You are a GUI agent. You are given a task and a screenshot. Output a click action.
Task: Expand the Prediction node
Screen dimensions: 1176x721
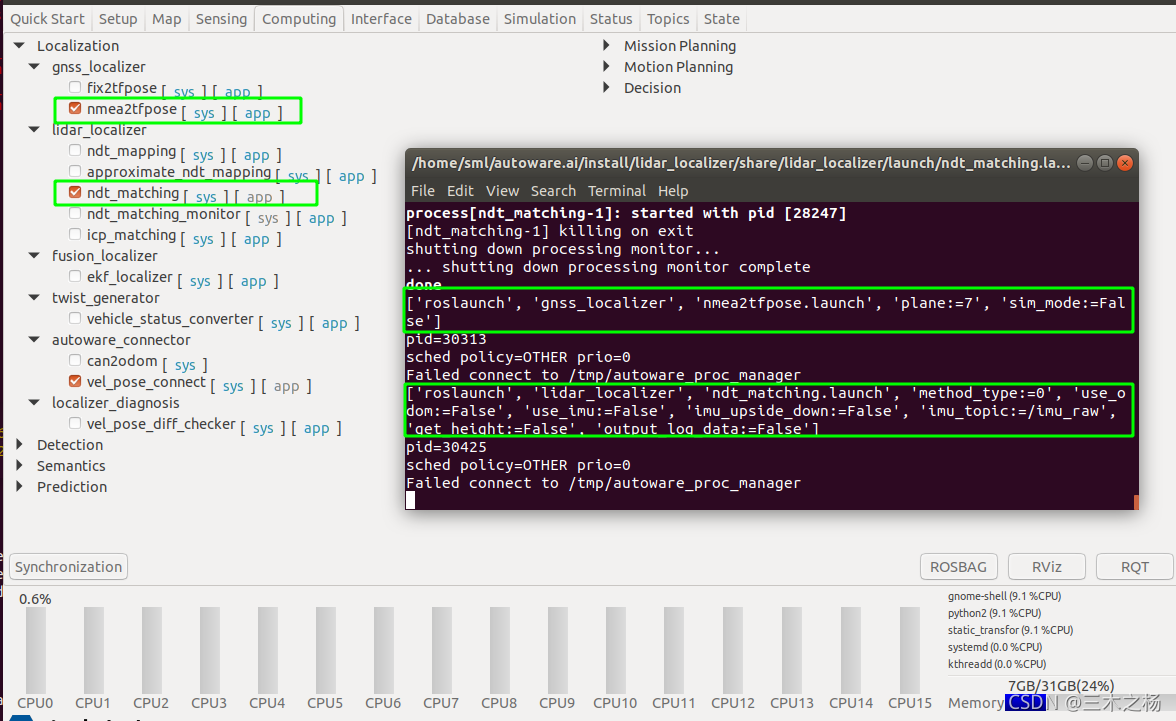20,487
